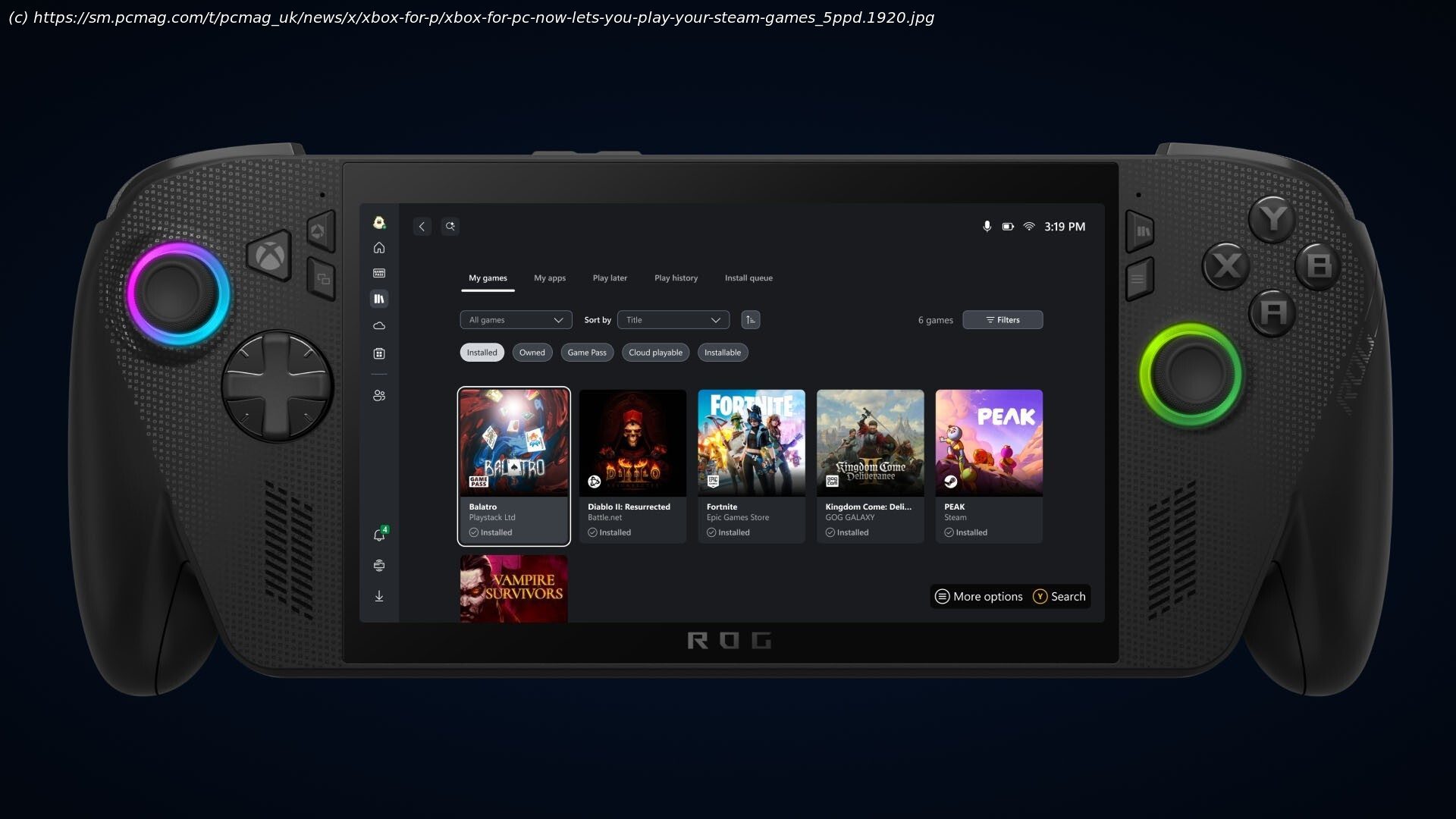Click the GOG badge on Kingdom Come
Viewport: 1456px width, 819px height.
(832, 482)
